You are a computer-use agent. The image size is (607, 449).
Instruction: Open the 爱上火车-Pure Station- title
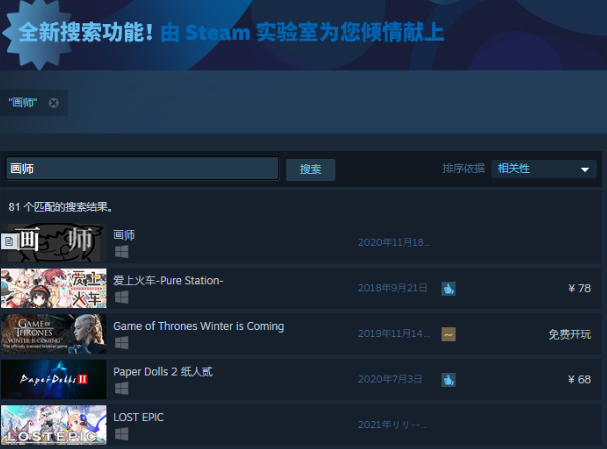[x=168, y=280]
